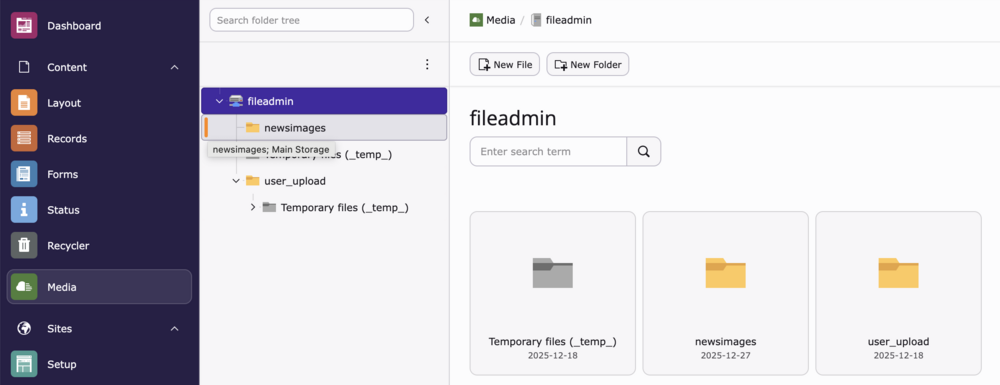Viewport: 1000px width, 385px height.
Task: Open the user_upload folder card
Action: (899, 293)
